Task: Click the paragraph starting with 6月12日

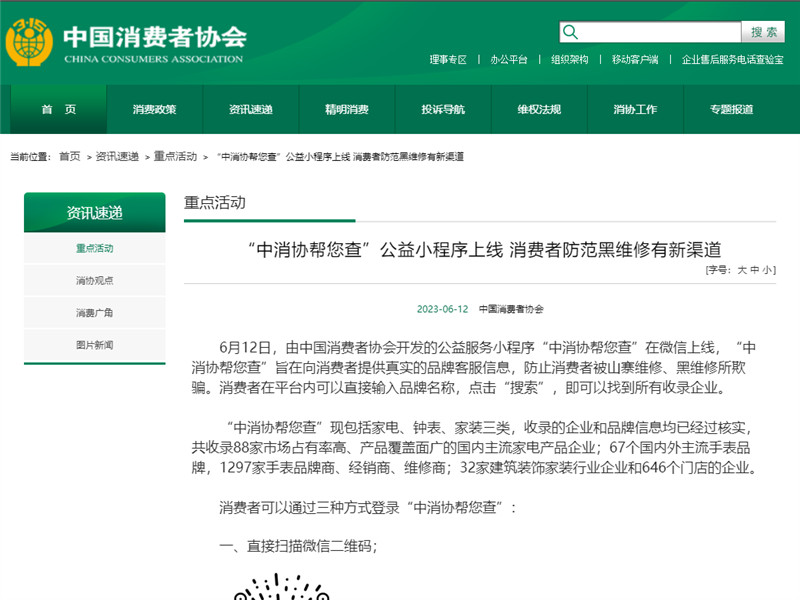Action: 473,367
